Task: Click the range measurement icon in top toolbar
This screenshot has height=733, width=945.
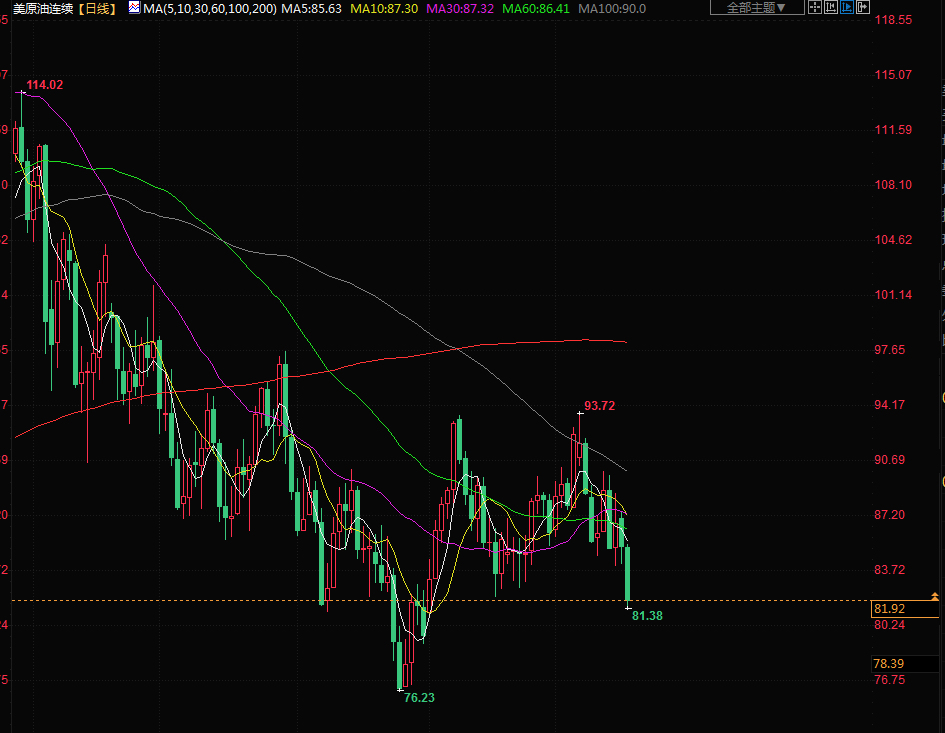Action: point(831,8)
